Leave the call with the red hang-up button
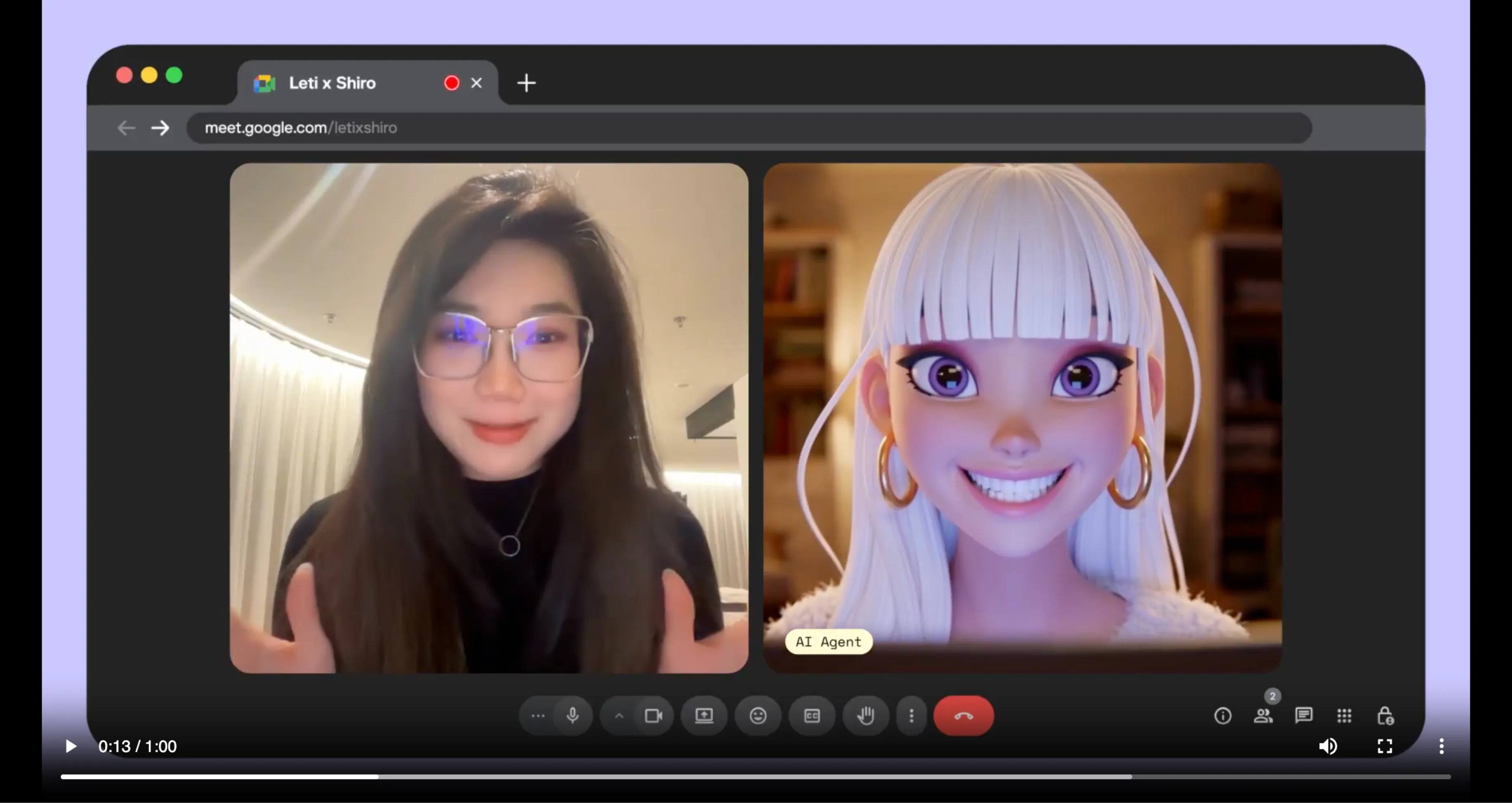Screen dimensions: 1512x803 (963, 716)
